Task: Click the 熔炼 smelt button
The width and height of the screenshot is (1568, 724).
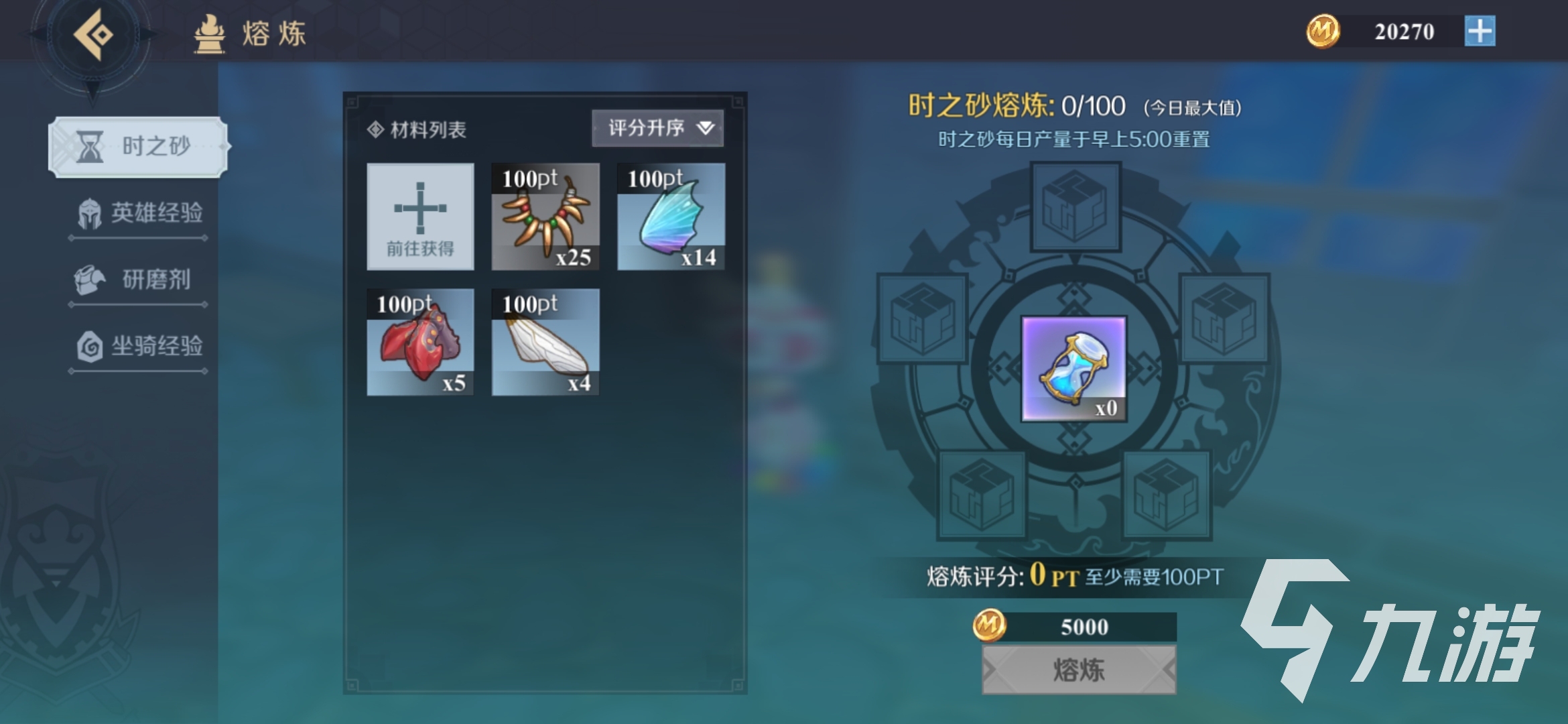Action: 1079,670
